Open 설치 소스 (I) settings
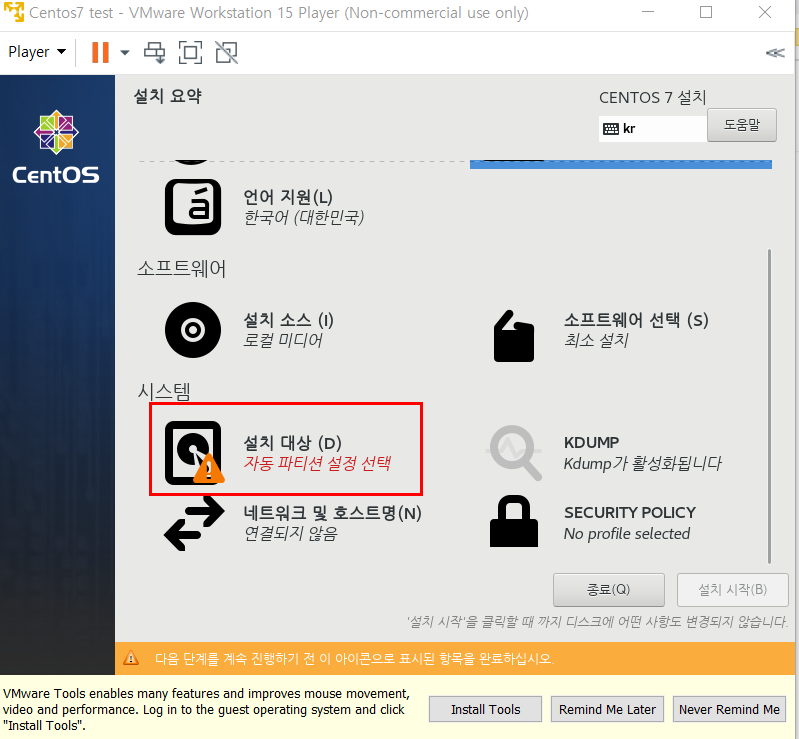The image size is (799, 739). [x=288, y=320]
